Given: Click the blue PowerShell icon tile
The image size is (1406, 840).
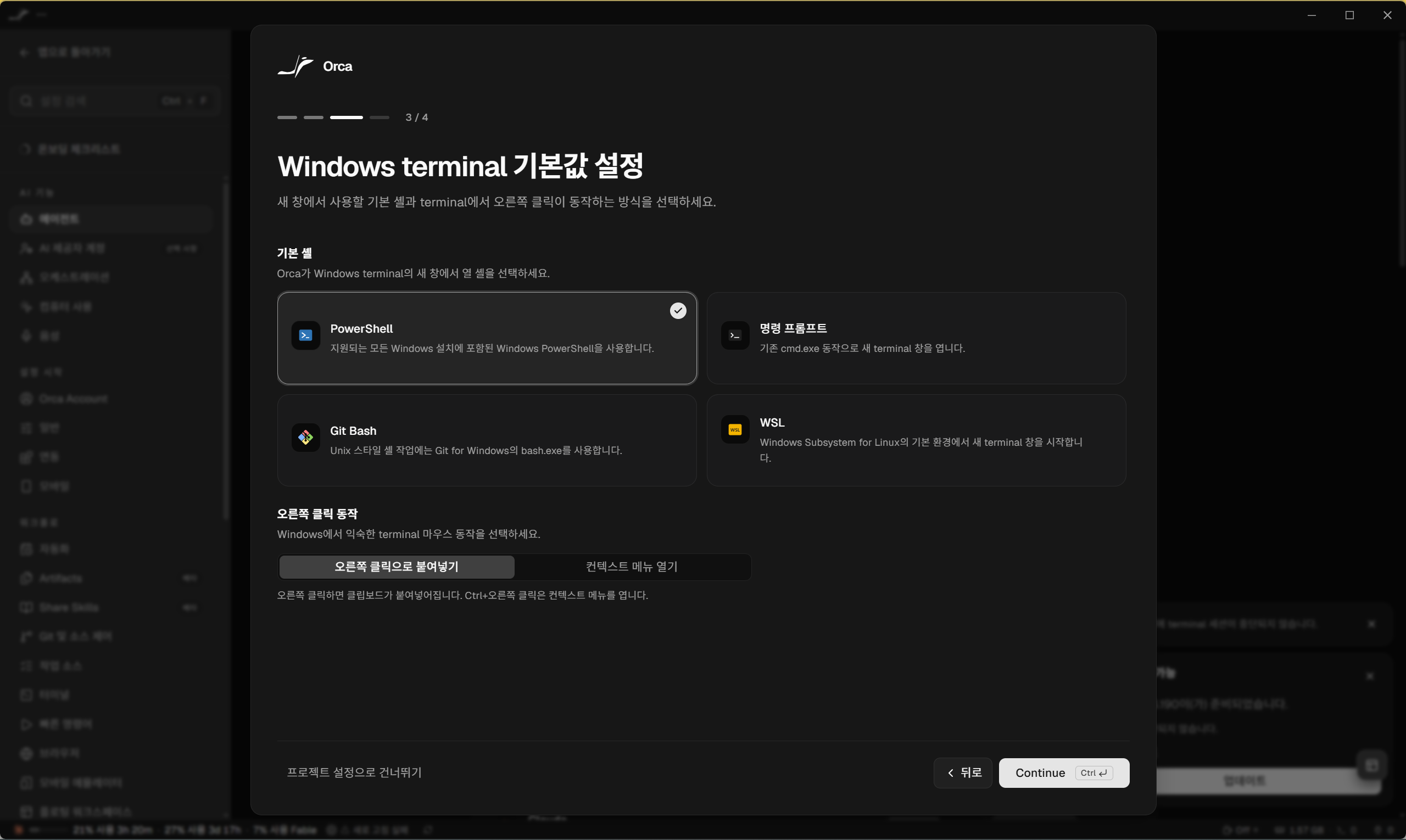Looking at the screenshot, I should coord(306,335).
